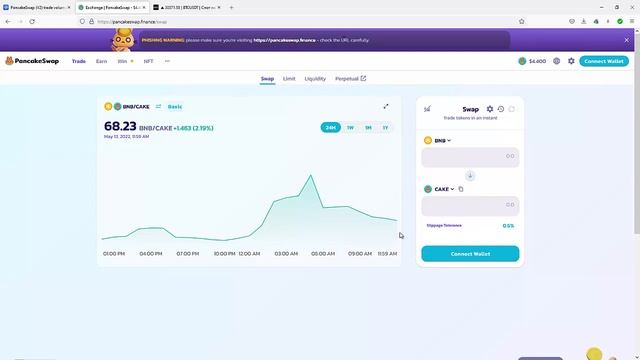Refresh the swap price icon

[511, 109]
